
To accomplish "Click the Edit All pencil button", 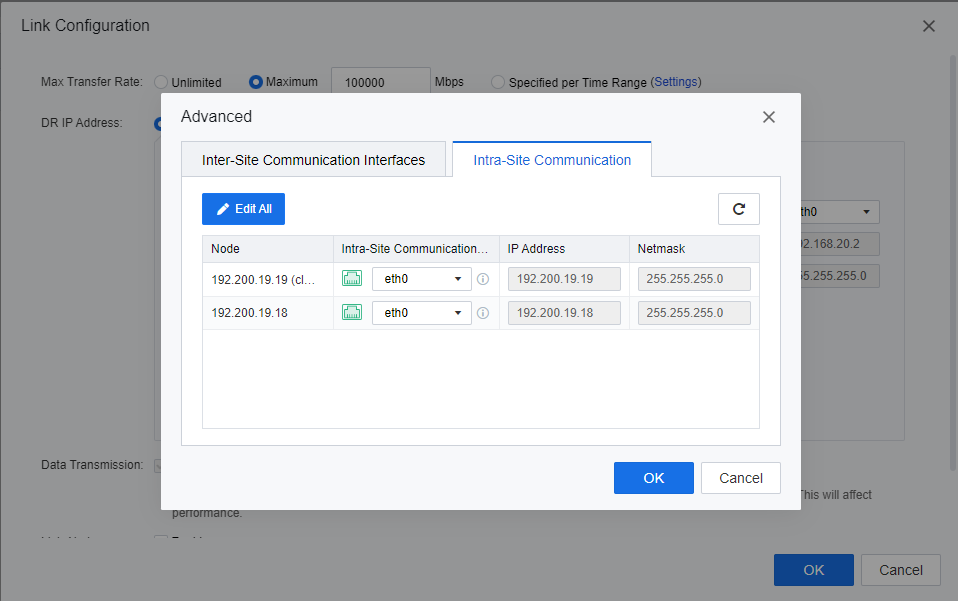I will click(243, 209).
